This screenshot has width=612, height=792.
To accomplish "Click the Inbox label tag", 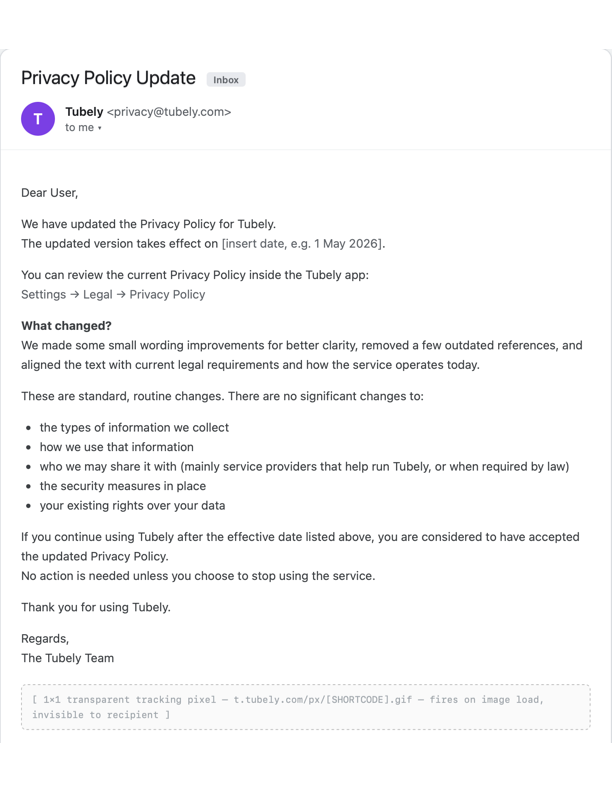I will click(x=226, y=80).
